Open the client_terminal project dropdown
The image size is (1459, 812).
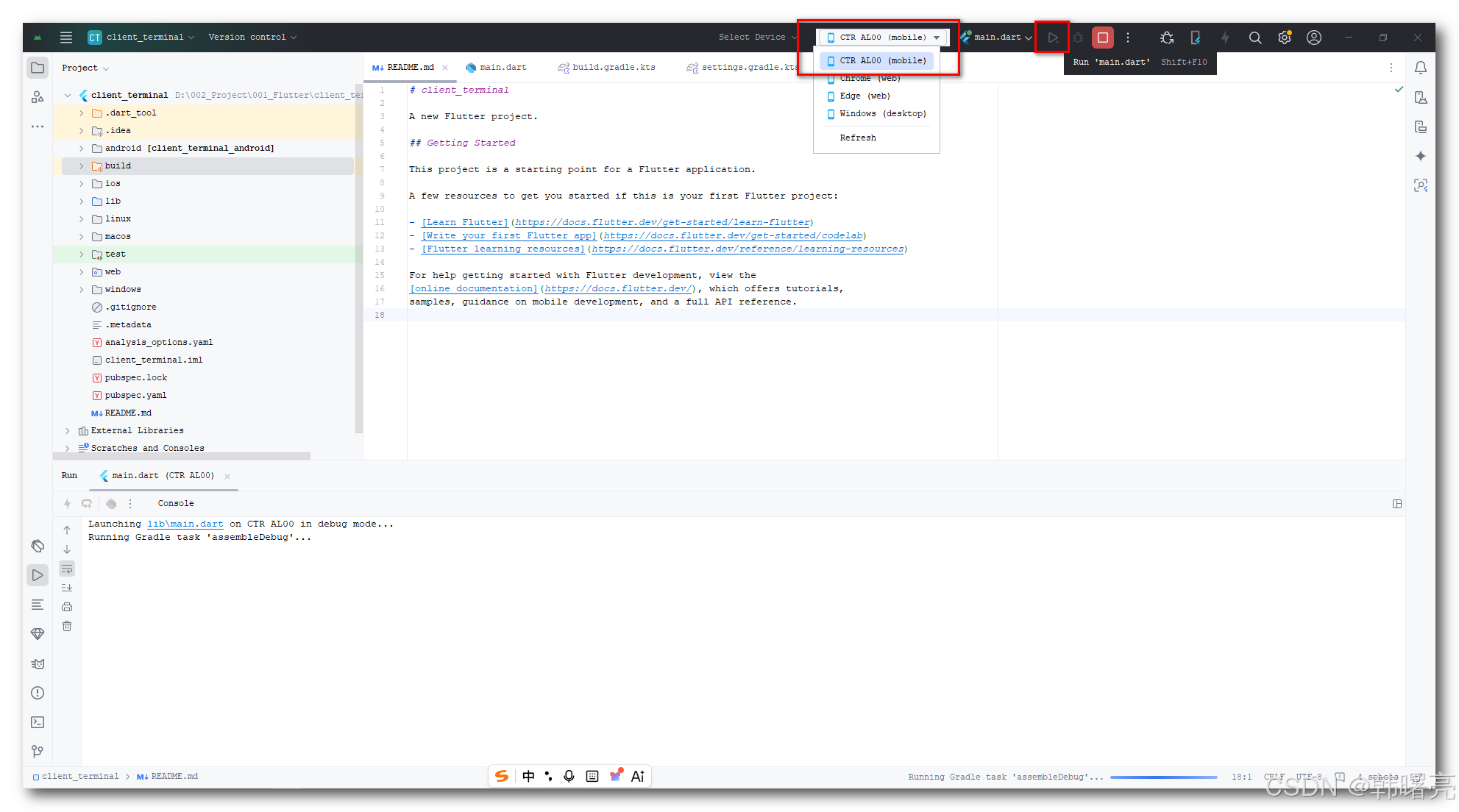point(141,38)
